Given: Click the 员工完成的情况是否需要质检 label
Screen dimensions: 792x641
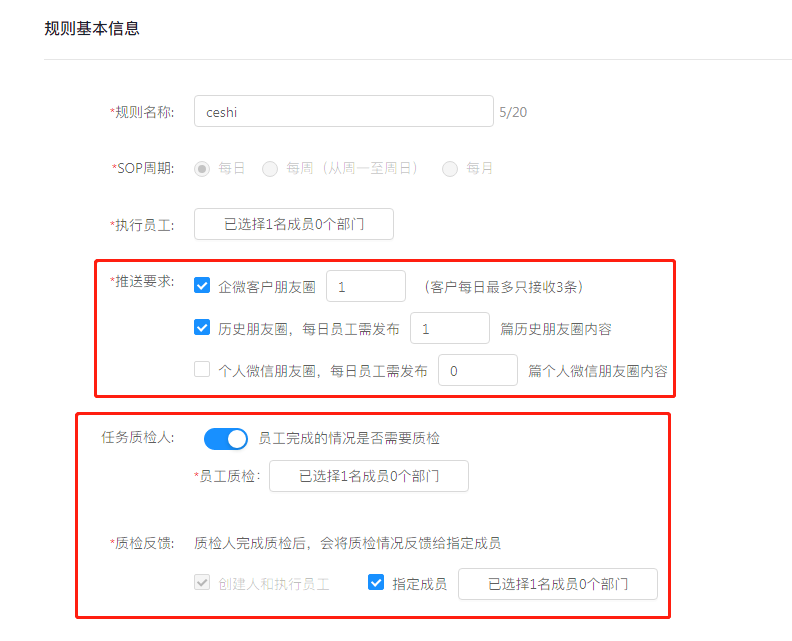Looking at the screenshot, I should click(349, 438).
